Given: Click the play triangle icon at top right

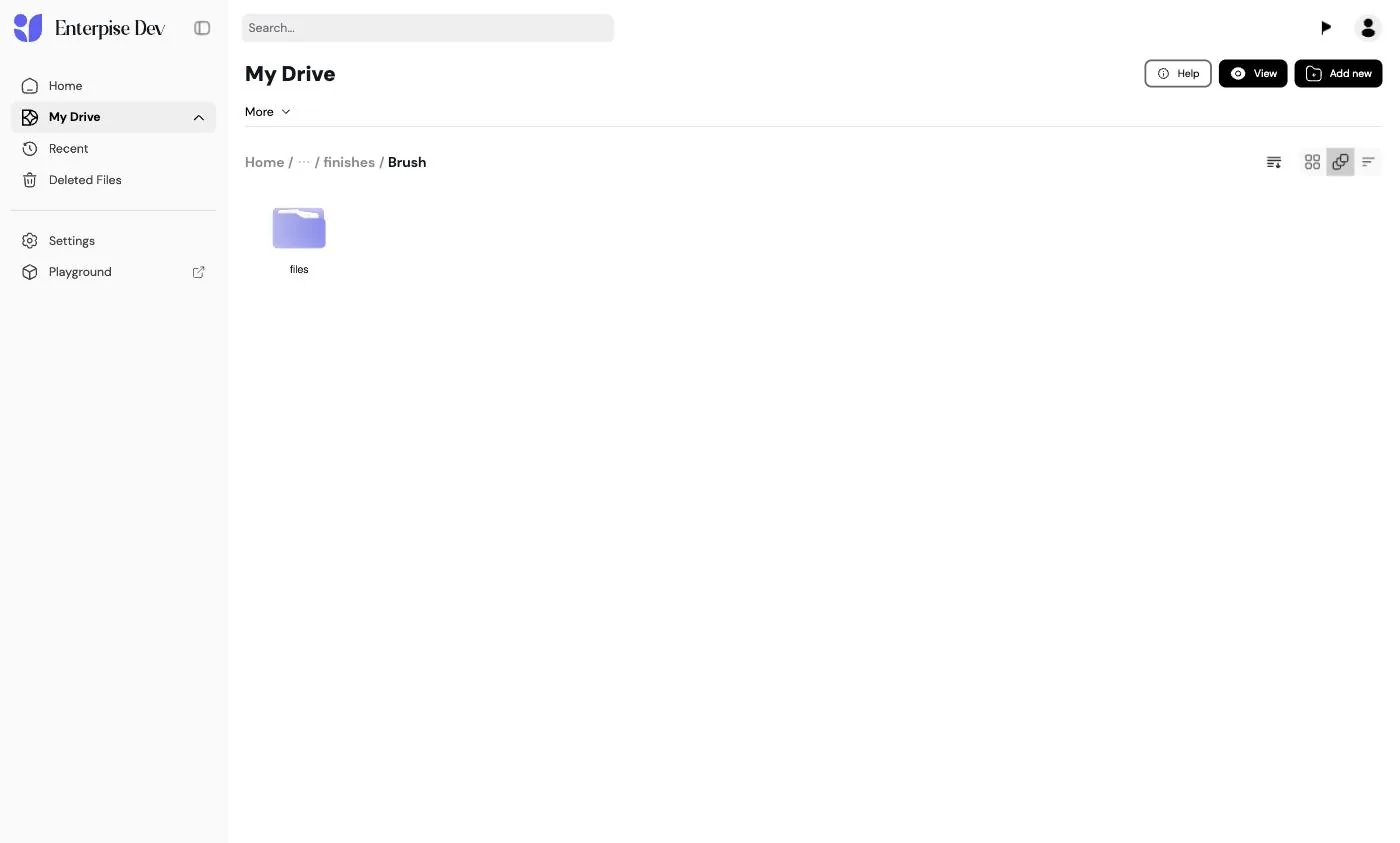Looking at the screenshot, I should (1326, 28).
